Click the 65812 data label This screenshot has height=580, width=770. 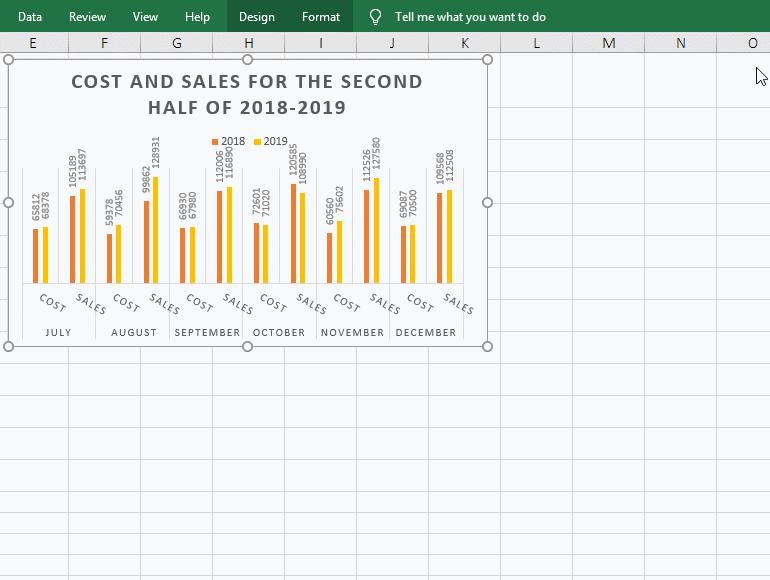tap(35, 207)
